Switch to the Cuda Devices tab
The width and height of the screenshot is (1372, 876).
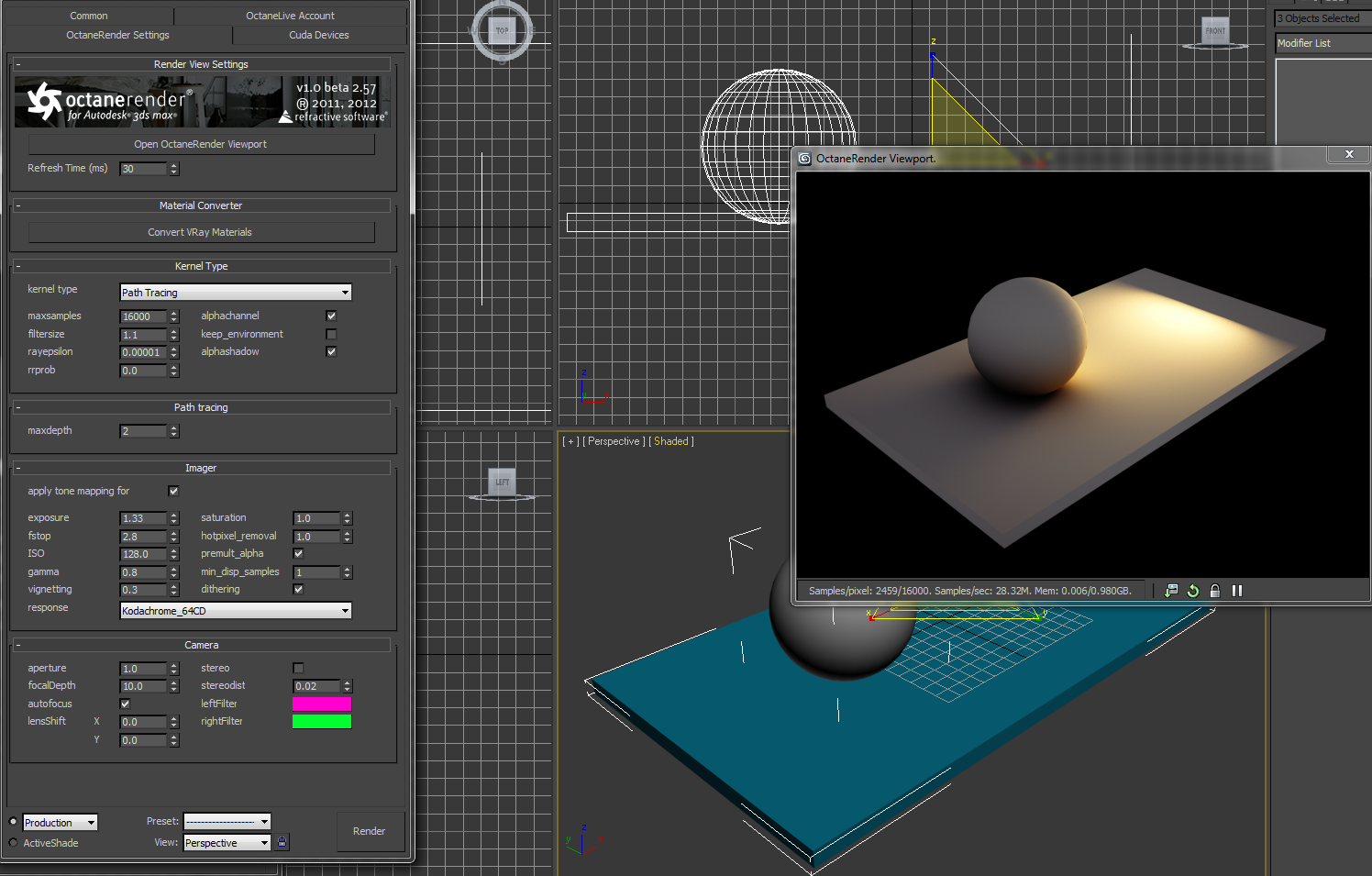319,35
